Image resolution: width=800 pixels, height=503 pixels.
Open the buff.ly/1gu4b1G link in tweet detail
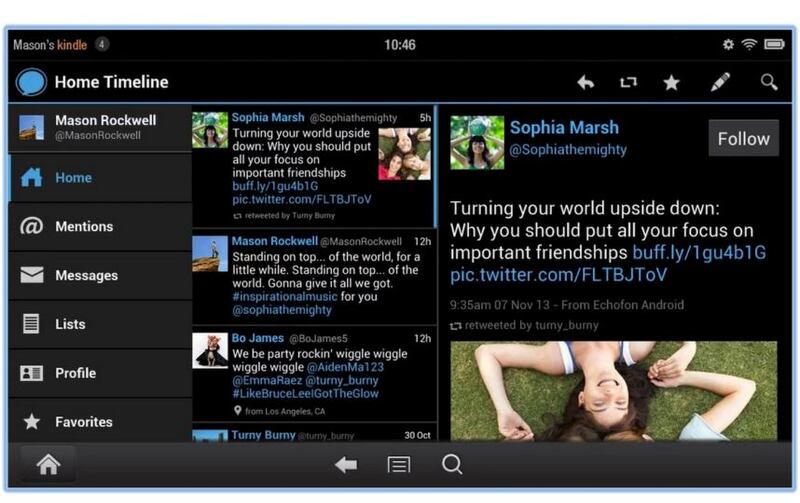[x=699, y=252]
